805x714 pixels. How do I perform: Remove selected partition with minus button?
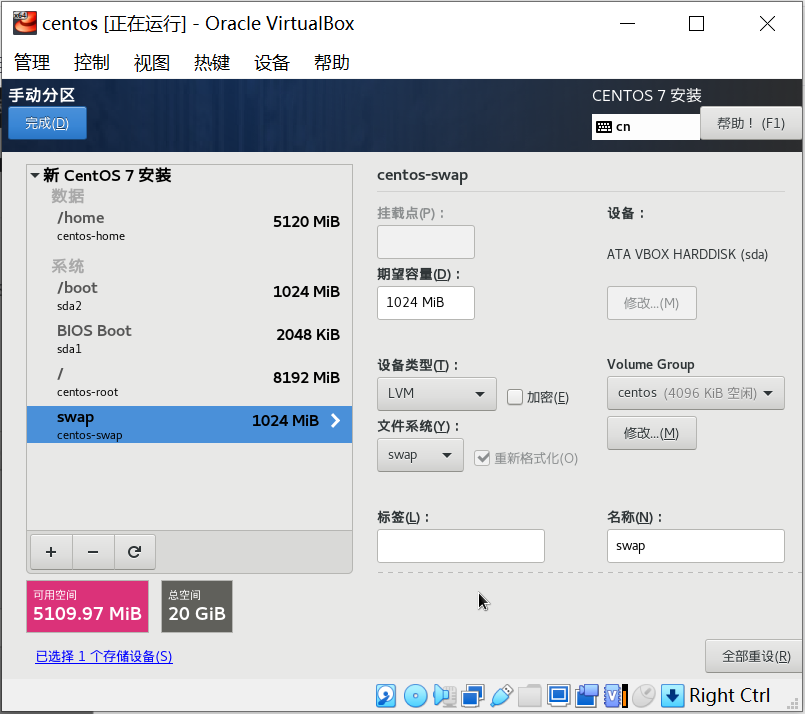pyautogui.click(x=93, y=552)
